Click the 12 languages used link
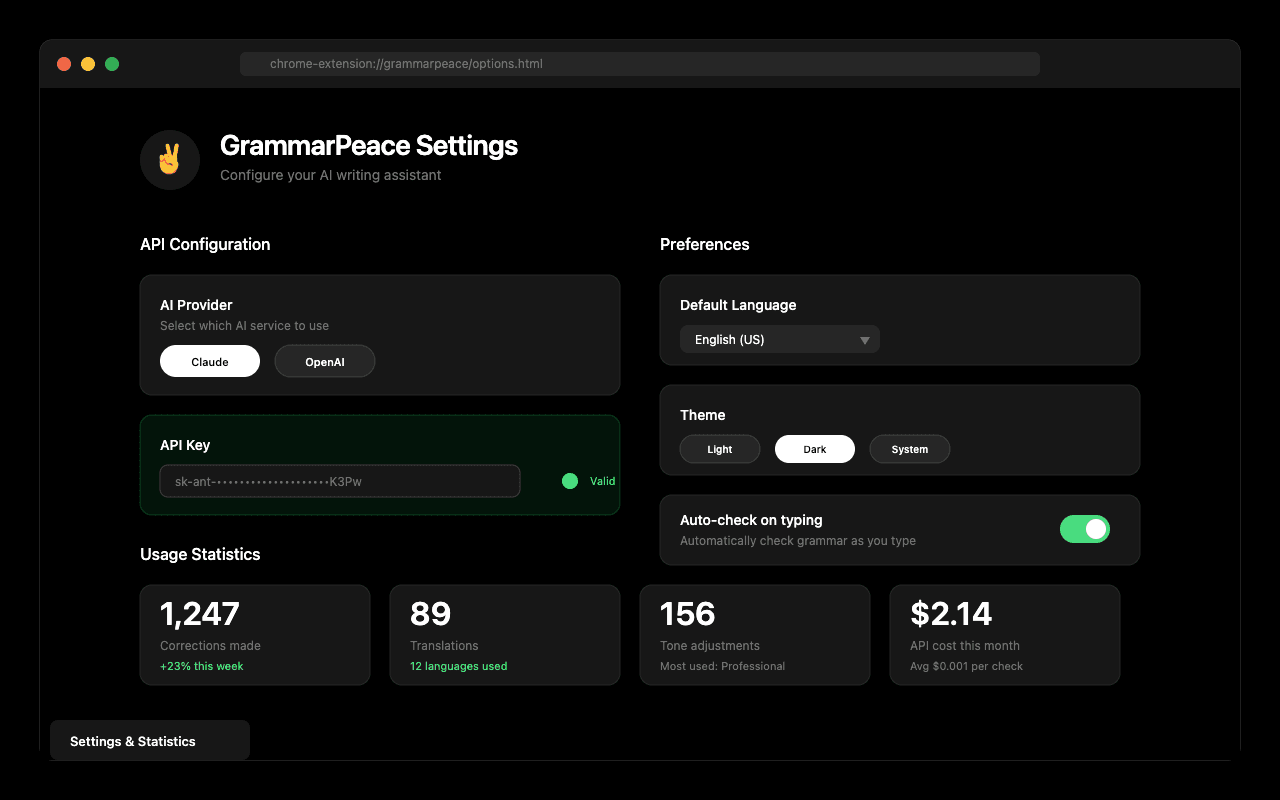Viewport: 1280px width, 800px height. (458, 665)
